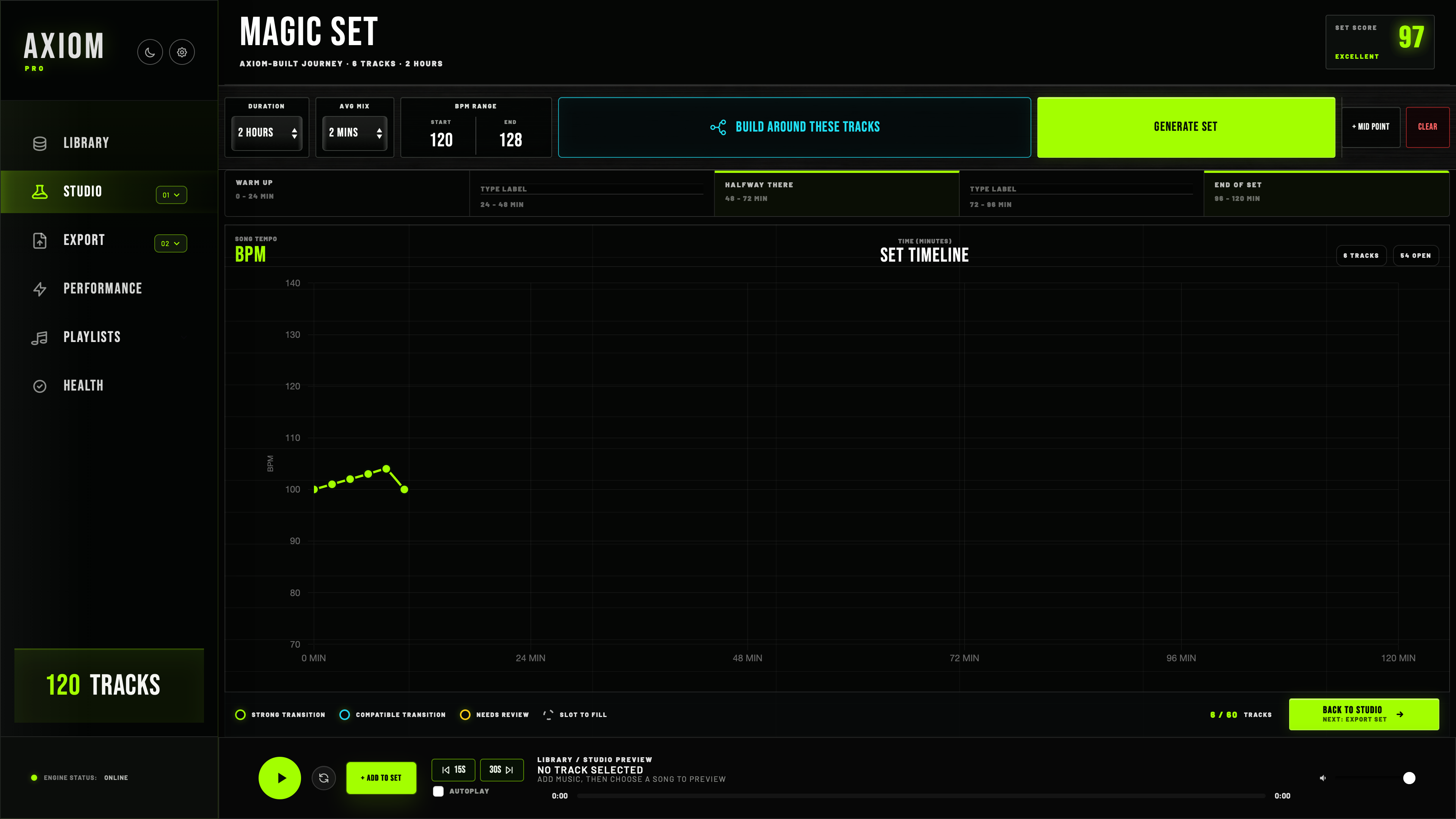Edit the BPM end value 128
Viewport: 1456px width, 819px height.
[510, 140]
